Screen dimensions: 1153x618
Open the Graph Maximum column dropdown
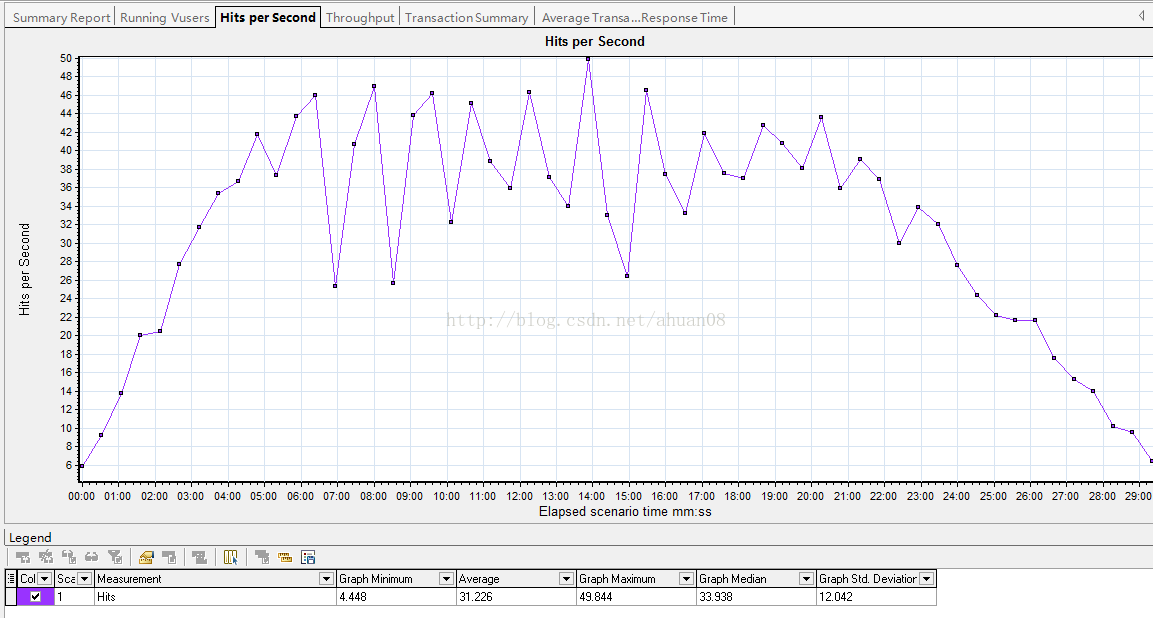686,579
